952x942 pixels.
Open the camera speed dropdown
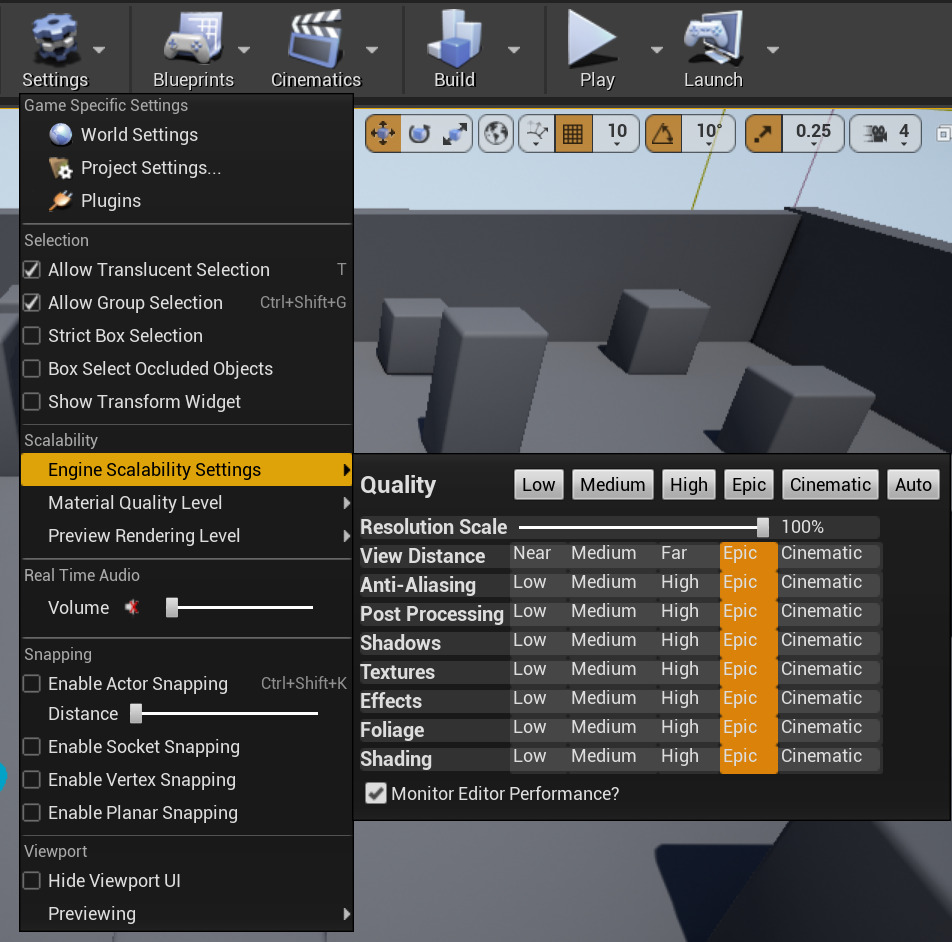pyautogui.click(x=885, y=132)
